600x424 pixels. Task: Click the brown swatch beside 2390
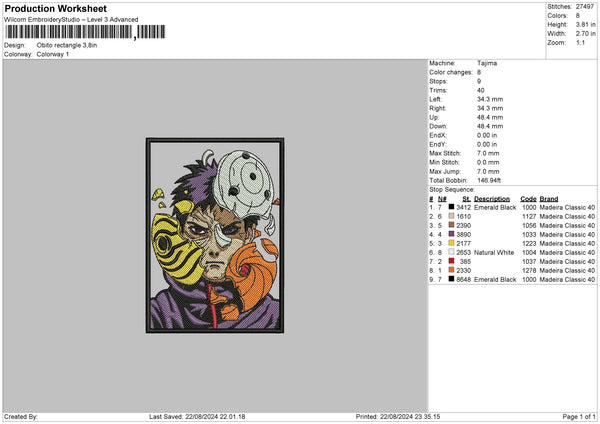[x=452, y=225]
